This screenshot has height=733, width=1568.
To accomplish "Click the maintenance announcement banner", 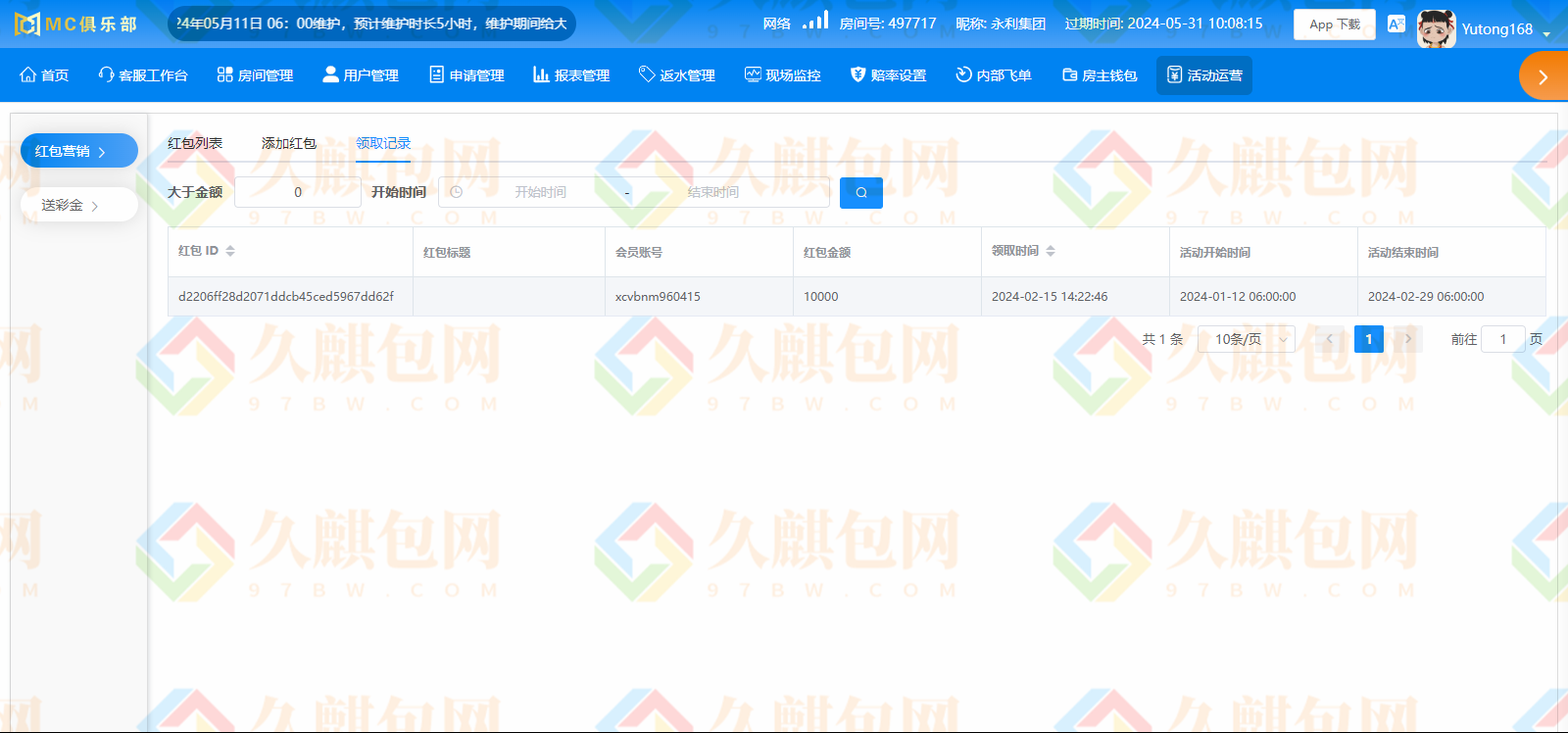I will [x=371, y=24].
